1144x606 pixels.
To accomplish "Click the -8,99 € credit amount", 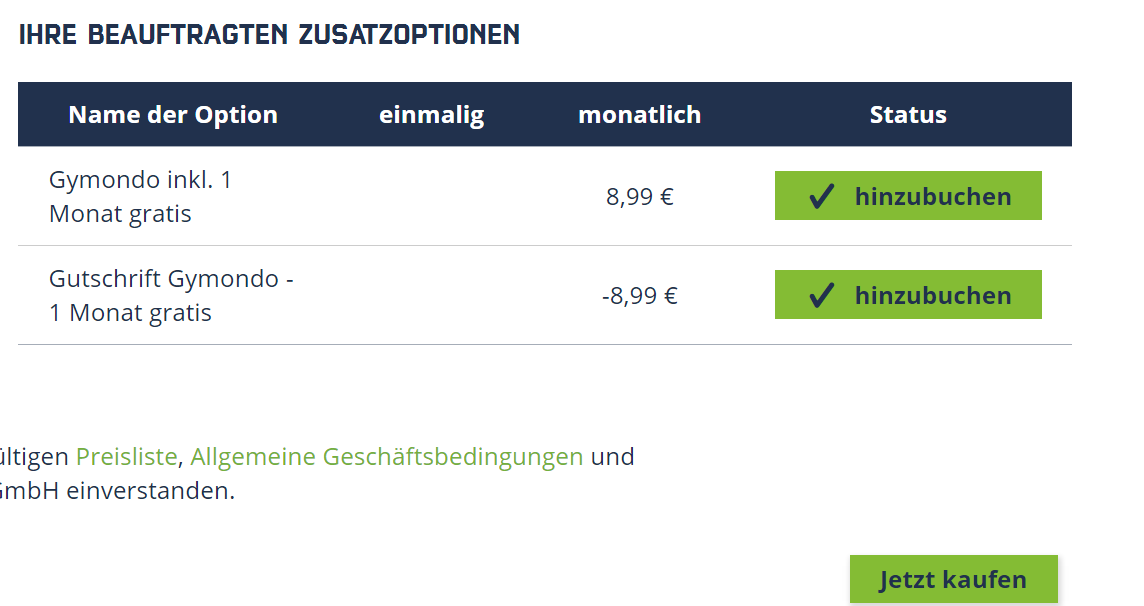I will tap(640, 296).
